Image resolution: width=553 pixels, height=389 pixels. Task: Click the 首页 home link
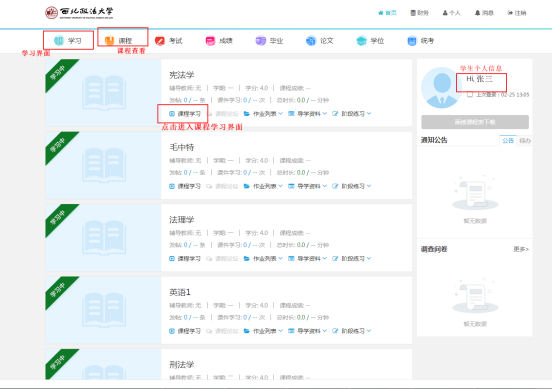pyautogui.click(x=387, y=13)
